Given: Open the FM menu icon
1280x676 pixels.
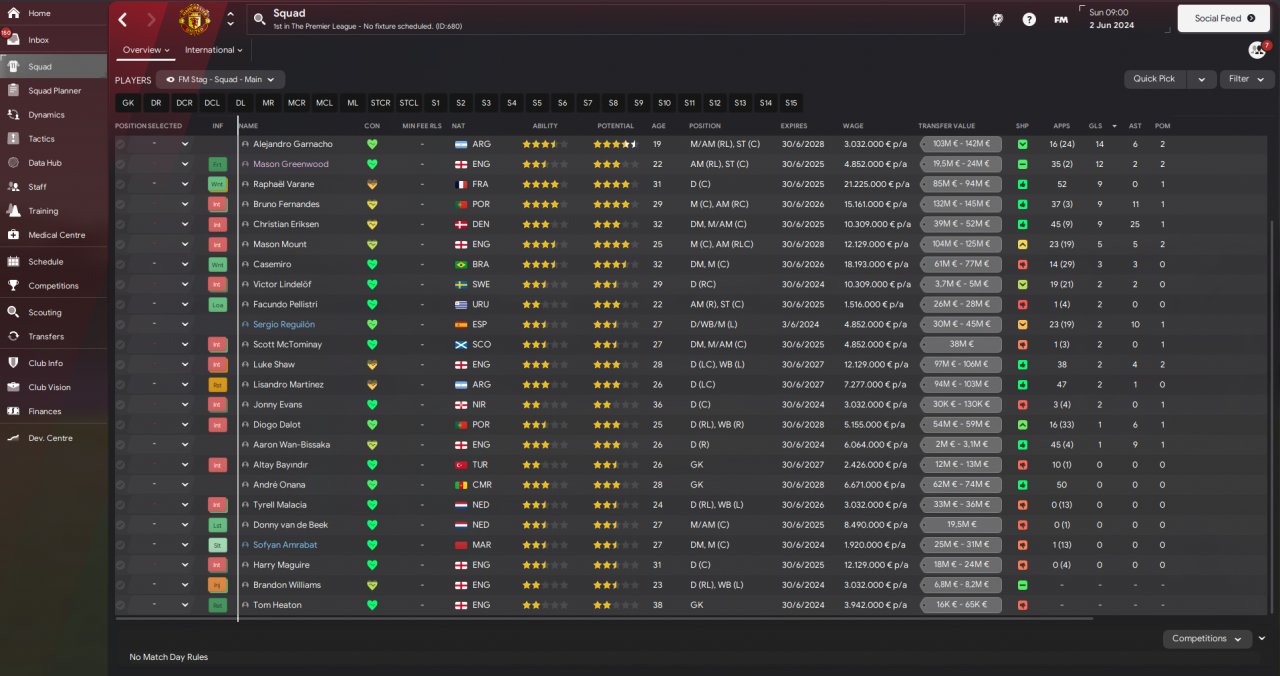Looking at the screenshot, I should [1061, 19].
